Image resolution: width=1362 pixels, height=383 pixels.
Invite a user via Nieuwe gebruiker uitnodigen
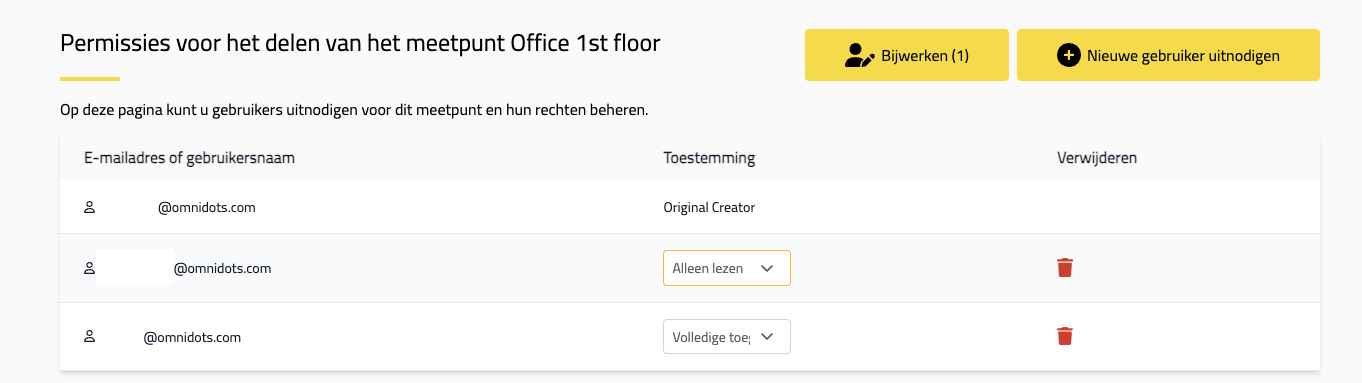click(x=1168, y=55)
